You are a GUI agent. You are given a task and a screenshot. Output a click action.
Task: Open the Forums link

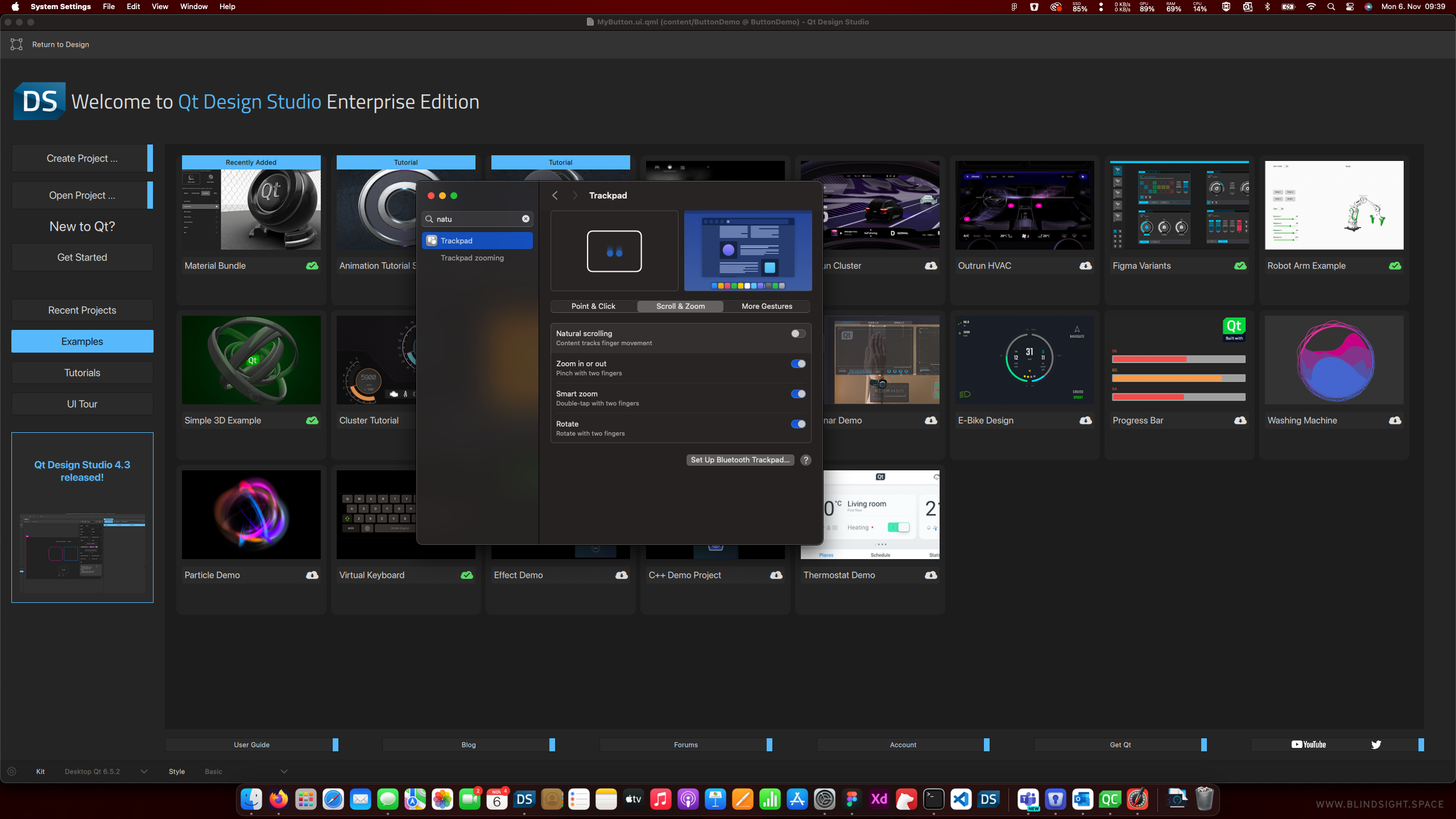coord(686,744)
